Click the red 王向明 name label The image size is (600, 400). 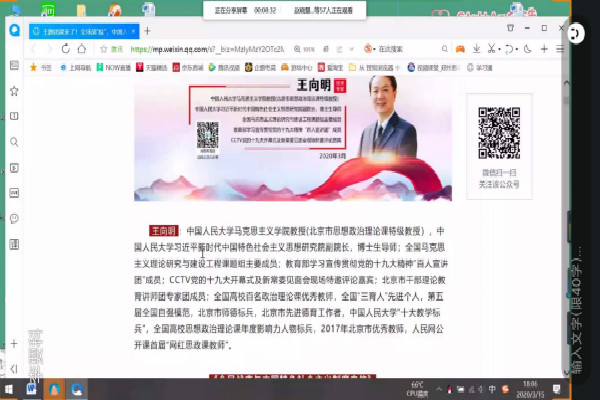coord(163,231)
